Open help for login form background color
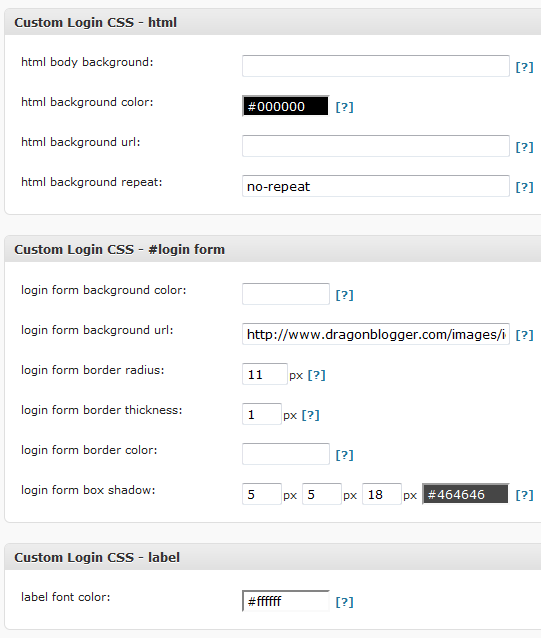Image resolution: width=541 pixels, height=638 pixels. coord(345,295)
